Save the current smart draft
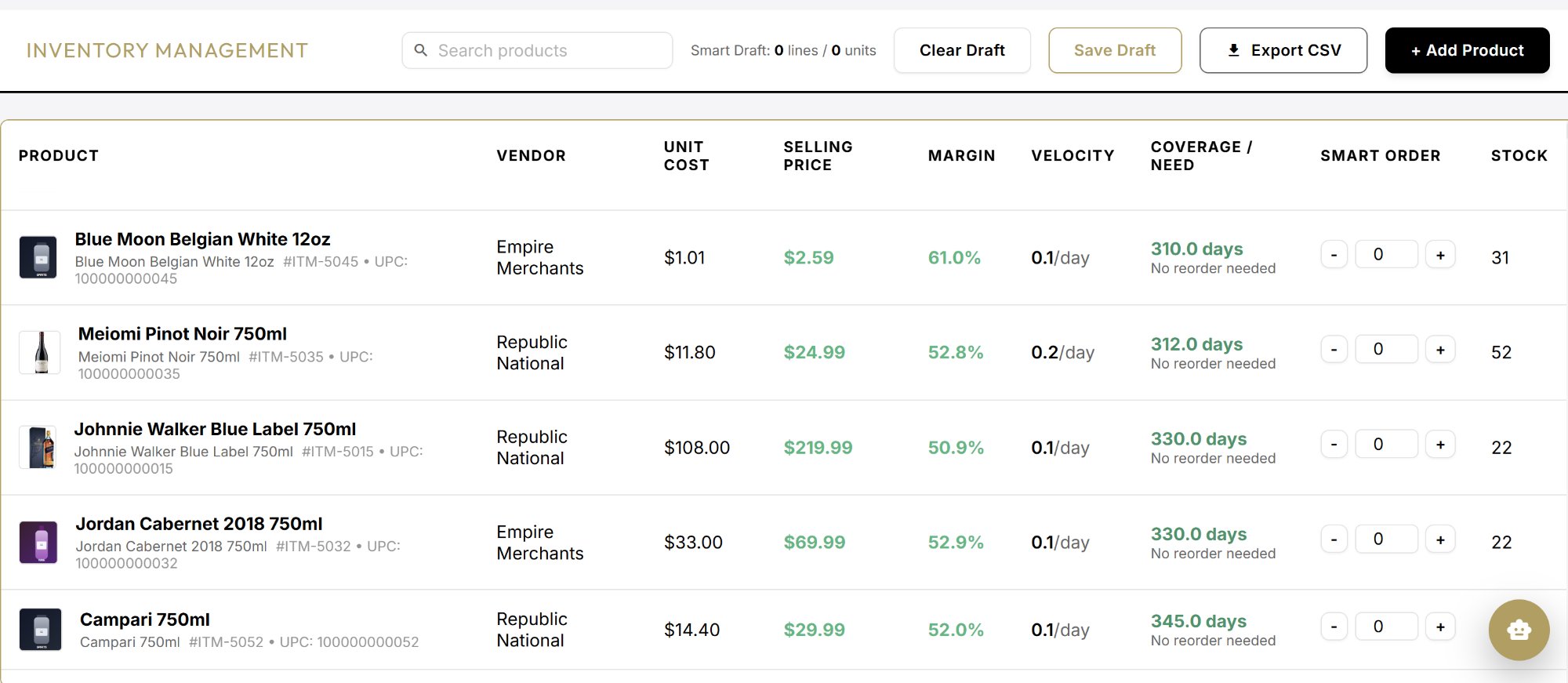Screen dimensions: 1568x683 pyautogui.click(x=1115, y=50)
